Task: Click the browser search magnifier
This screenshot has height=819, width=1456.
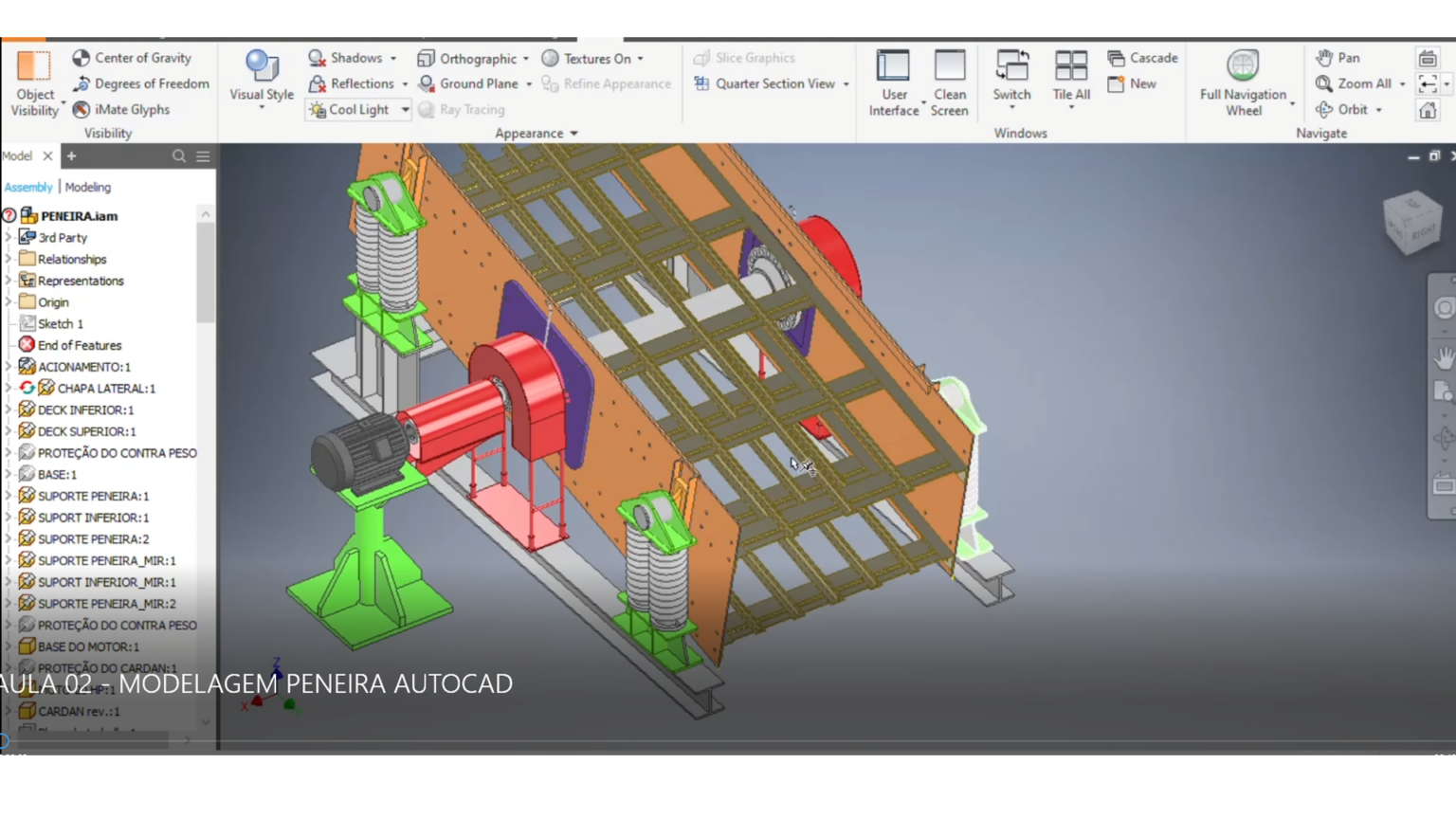Action: click(179, 155)
